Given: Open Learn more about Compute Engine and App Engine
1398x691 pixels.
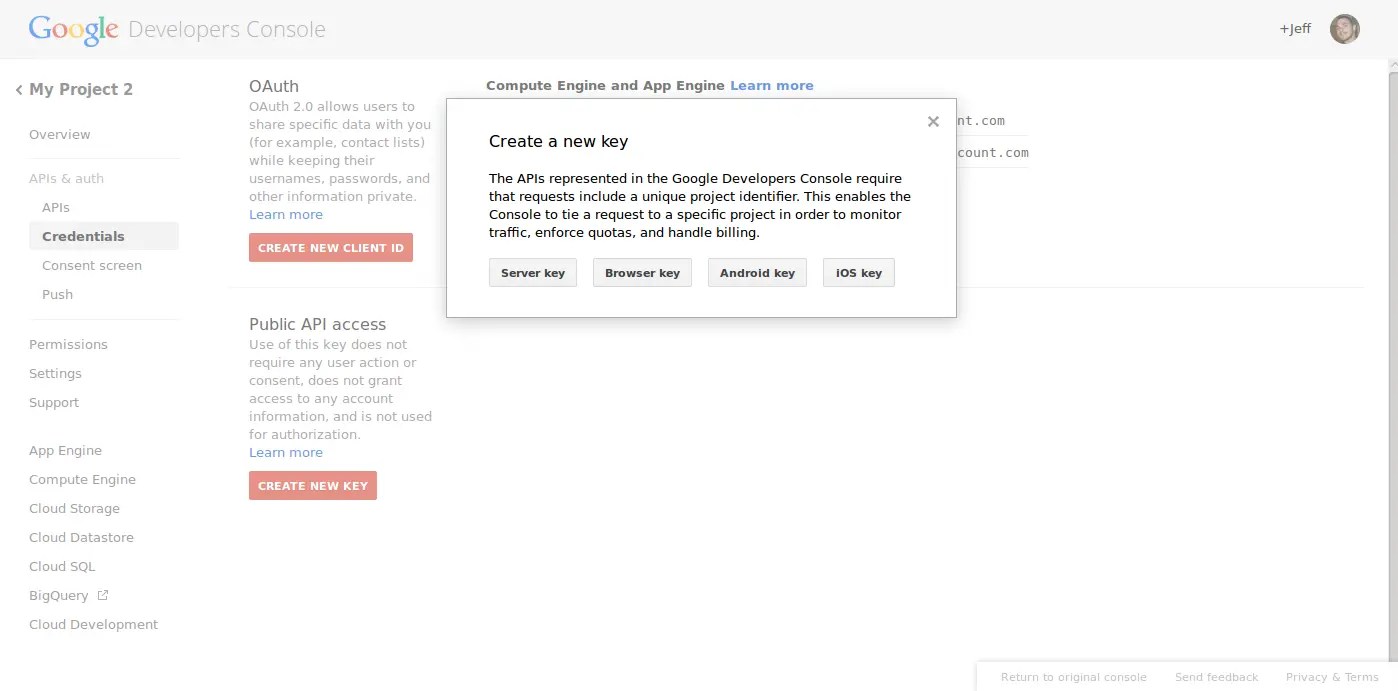Looking at the screenshot, I should tap(771, 85).
